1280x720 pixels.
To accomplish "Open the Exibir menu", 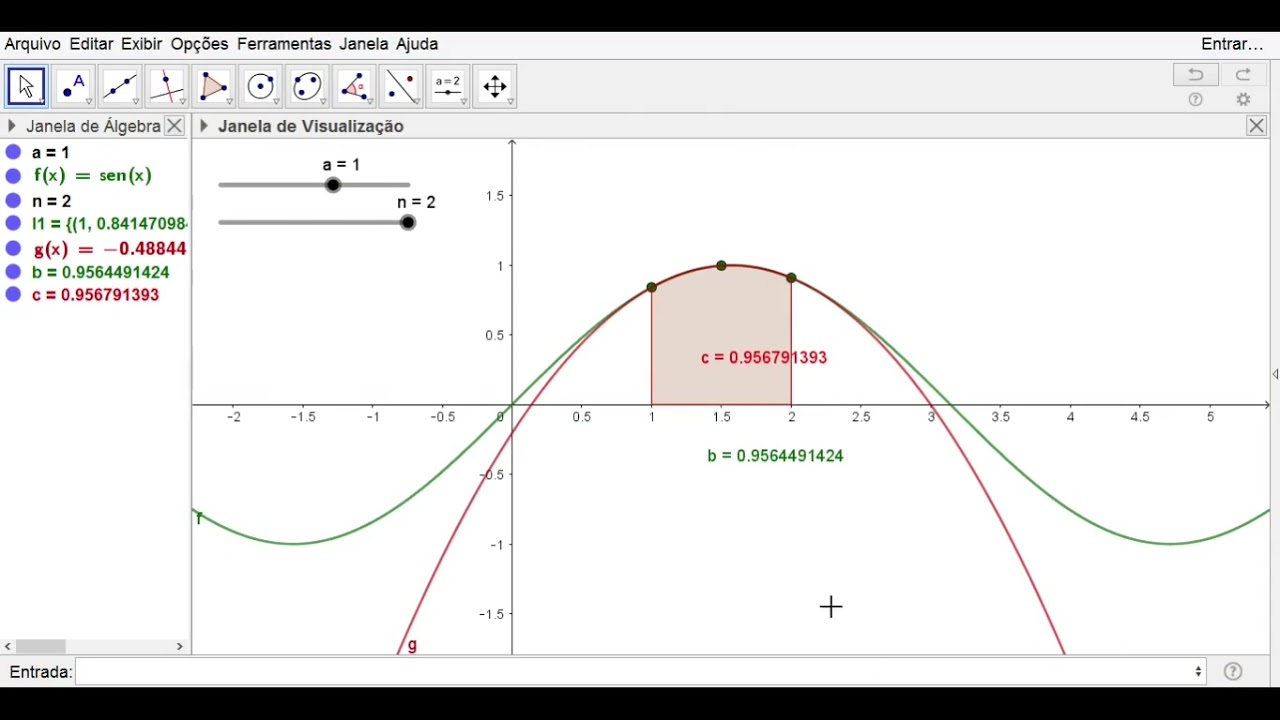I will pos(142,44).
